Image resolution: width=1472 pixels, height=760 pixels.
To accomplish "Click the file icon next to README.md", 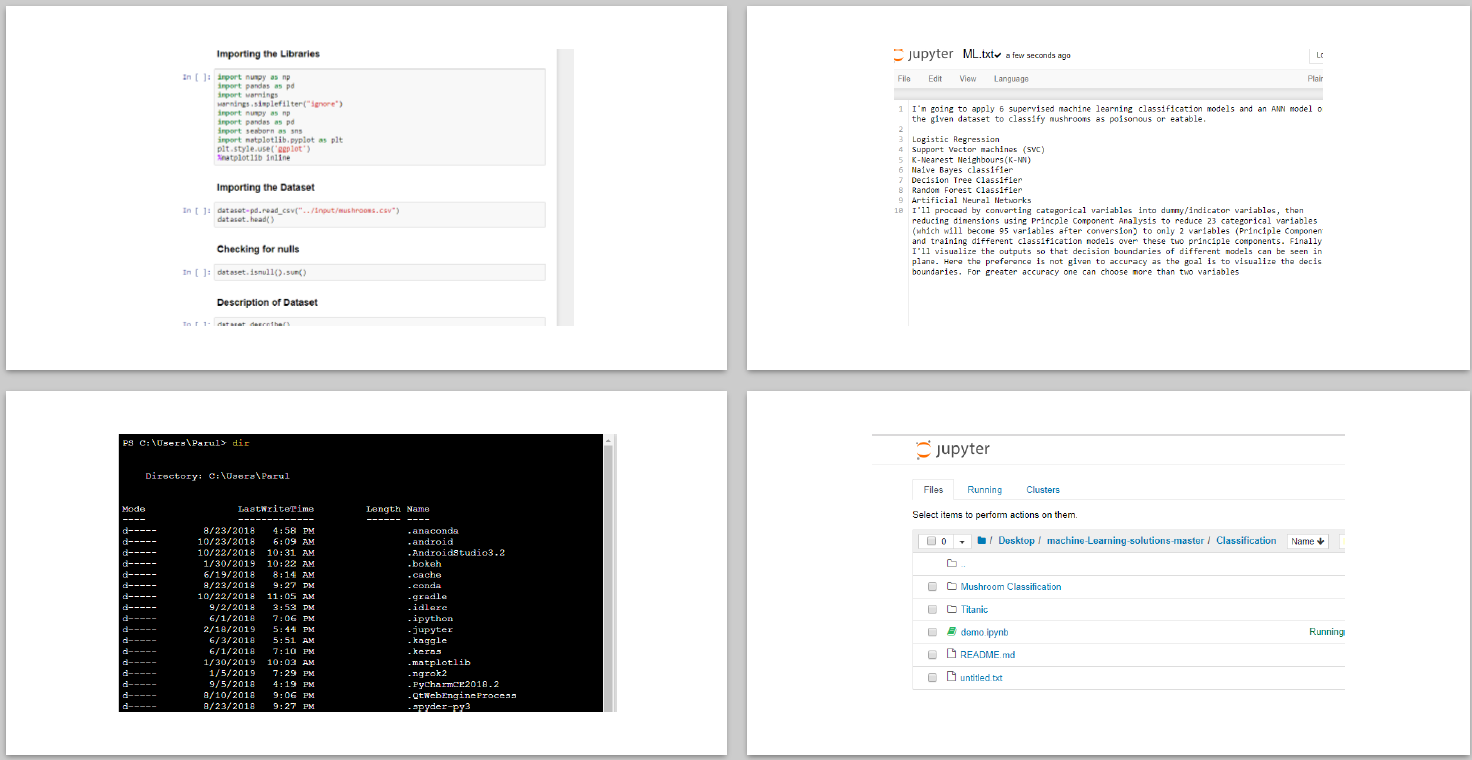I will pos(952,654).
